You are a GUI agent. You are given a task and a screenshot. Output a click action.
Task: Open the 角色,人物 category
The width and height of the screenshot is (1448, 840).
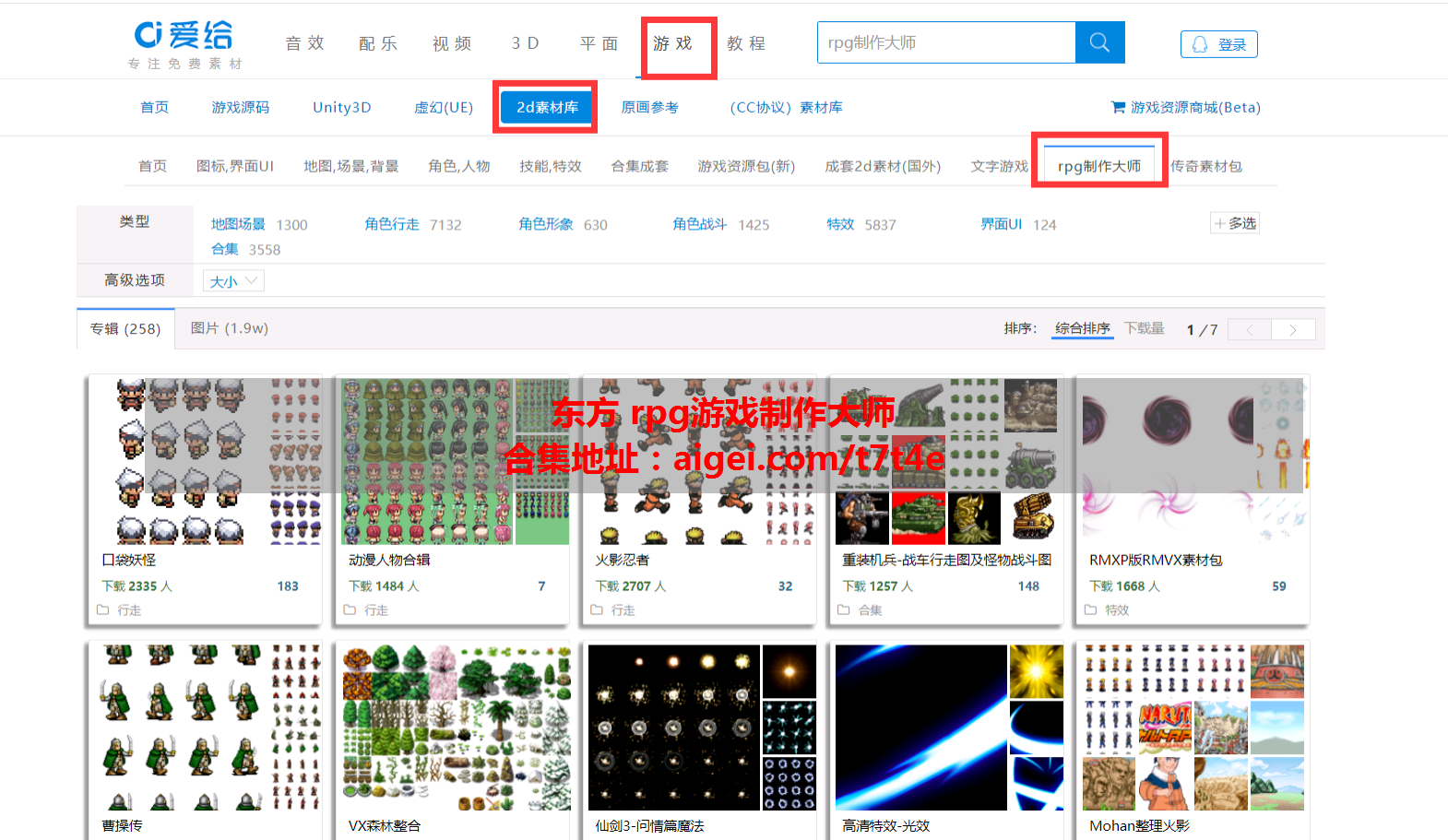tap(459, 166)
